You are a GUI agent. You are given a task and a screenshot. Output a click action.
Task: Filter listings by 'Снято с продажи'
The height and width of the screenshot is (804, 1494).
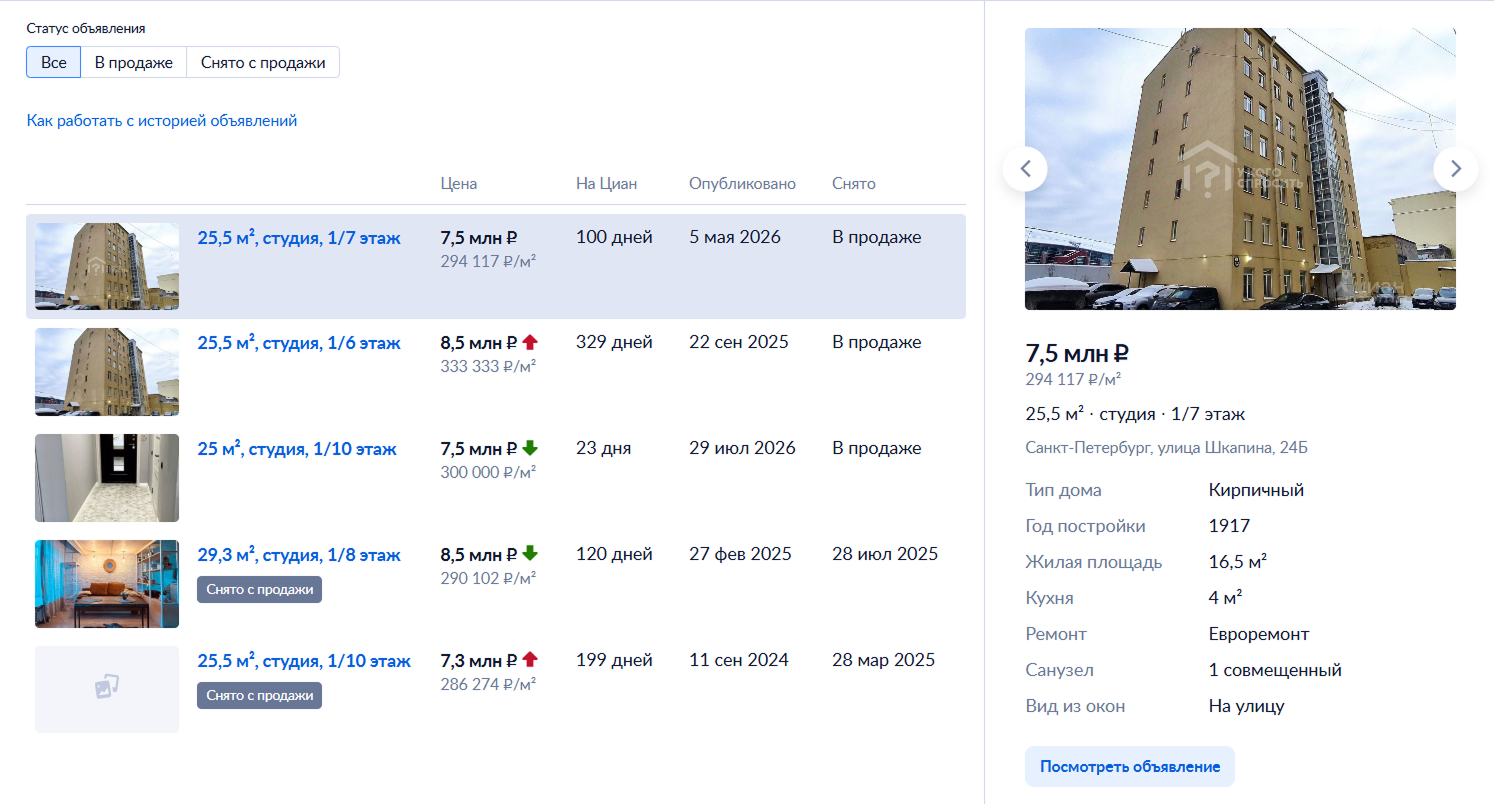(x=263, y=62)
